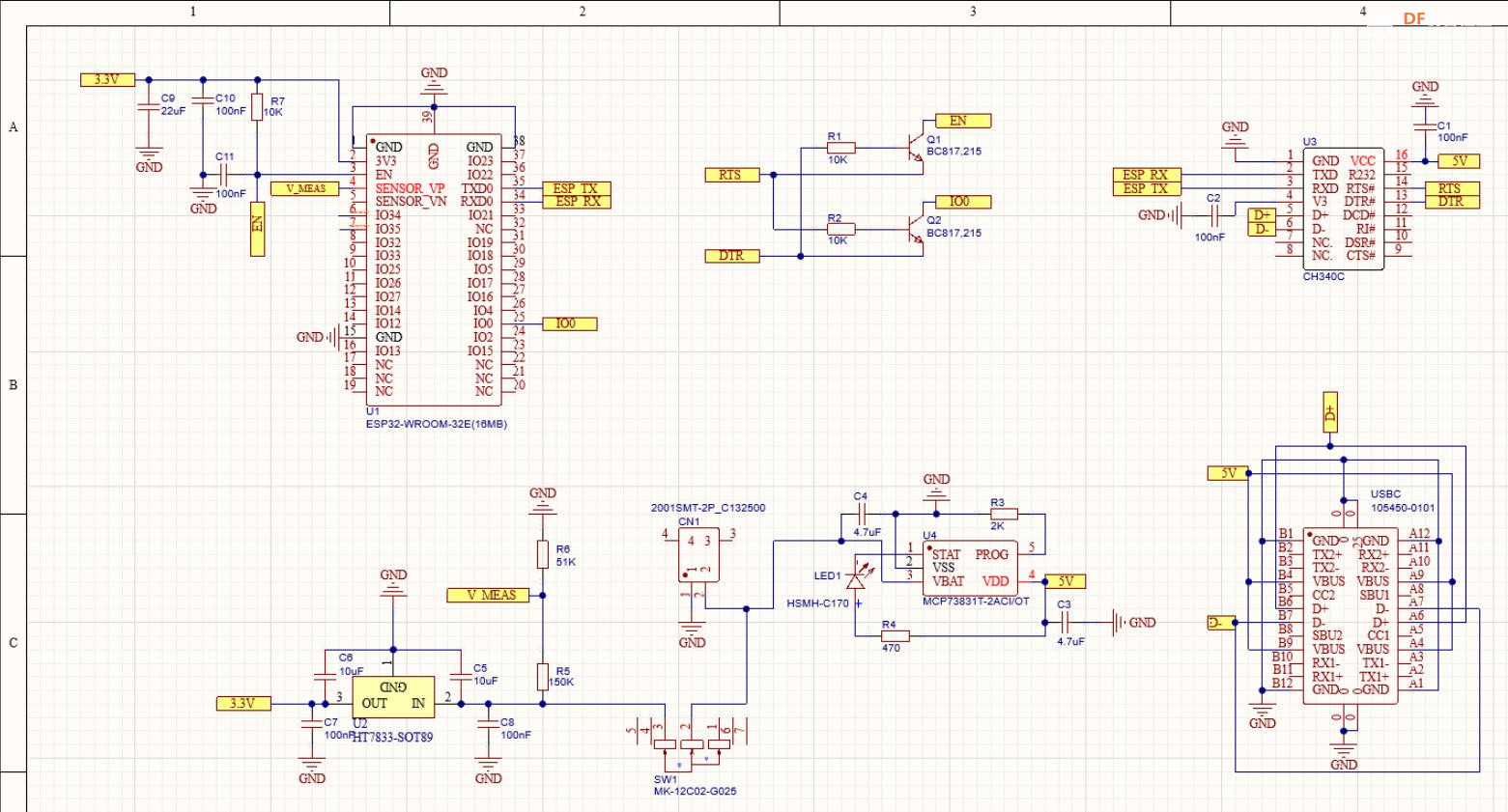Select the IO0 net label at Q2 collector

(964, 202)
